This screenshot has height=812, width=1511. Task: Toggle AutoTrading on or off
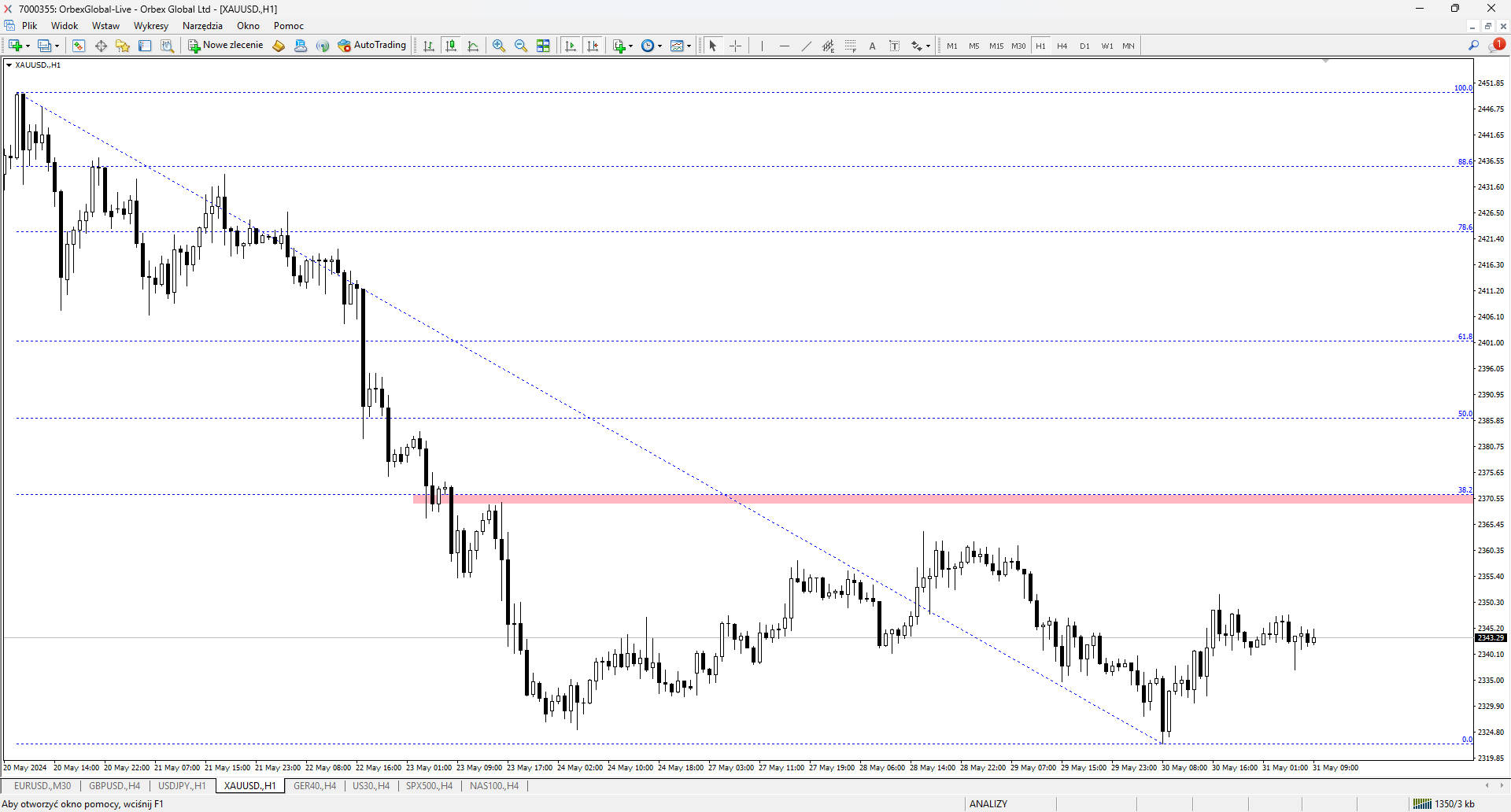coord(371,46)
